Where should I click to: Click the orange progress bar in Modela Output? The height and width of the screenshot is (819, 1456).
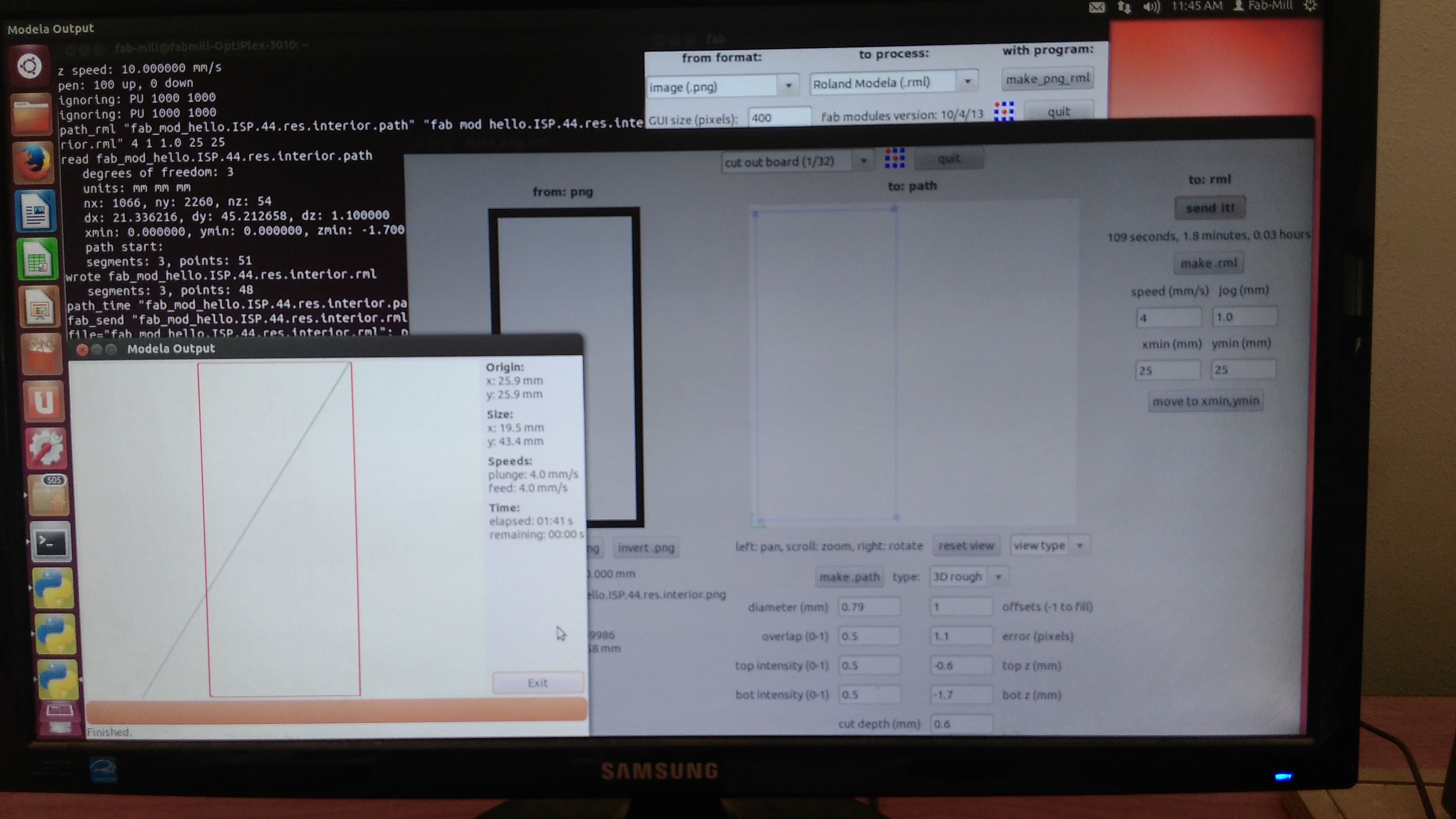tap(336, 710)
